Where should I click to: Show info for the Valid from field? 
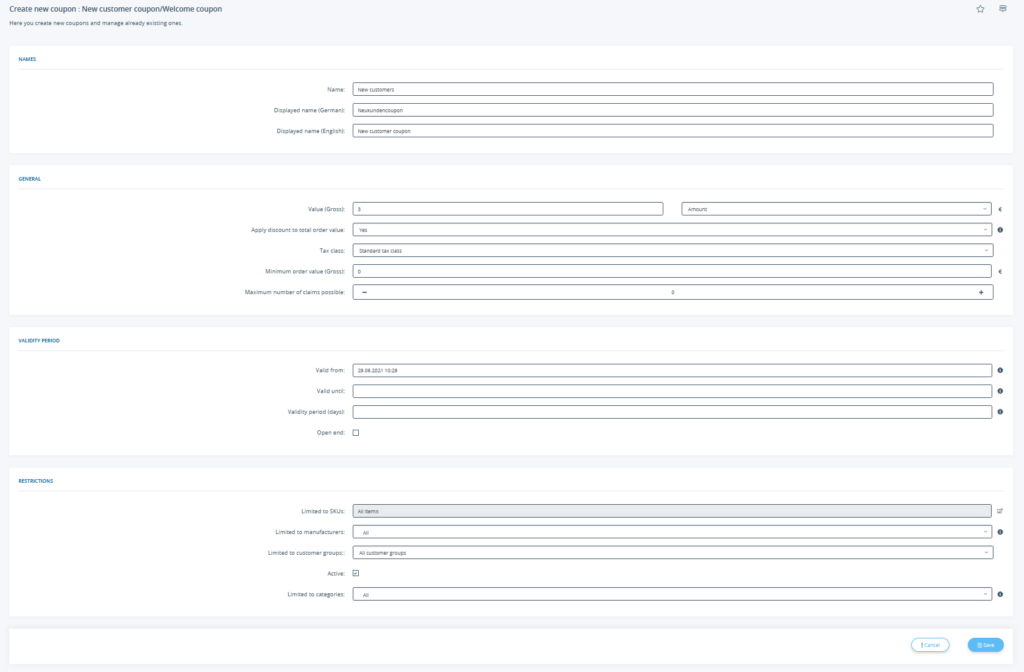[x=1001, y=370]
